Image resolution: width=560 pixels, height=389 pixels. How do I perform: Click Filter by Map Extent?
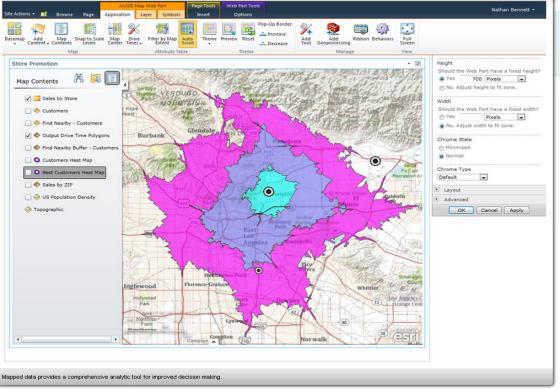point(162,33)
